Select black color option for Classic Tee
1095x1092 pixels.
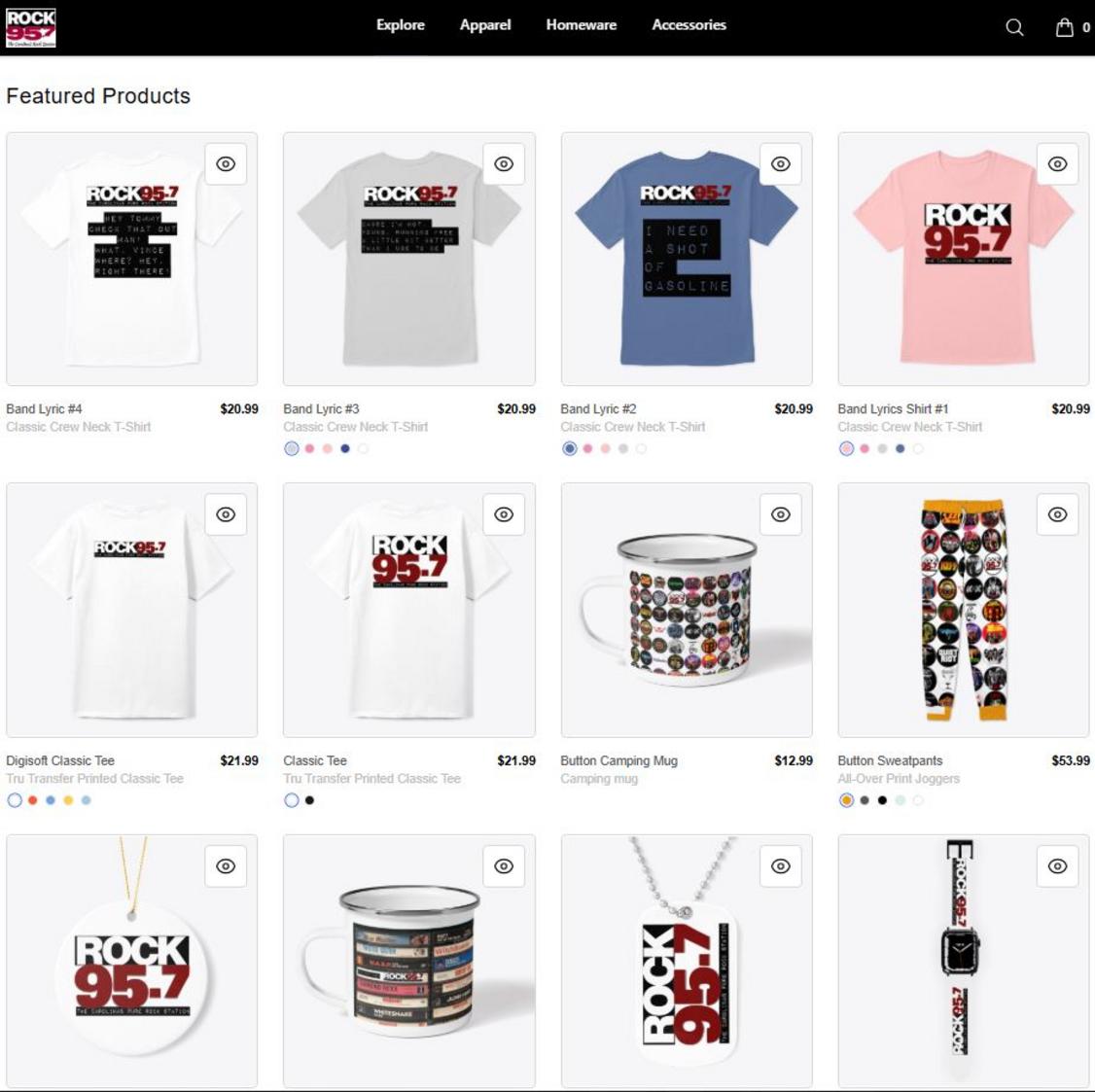tap(309, 801)
